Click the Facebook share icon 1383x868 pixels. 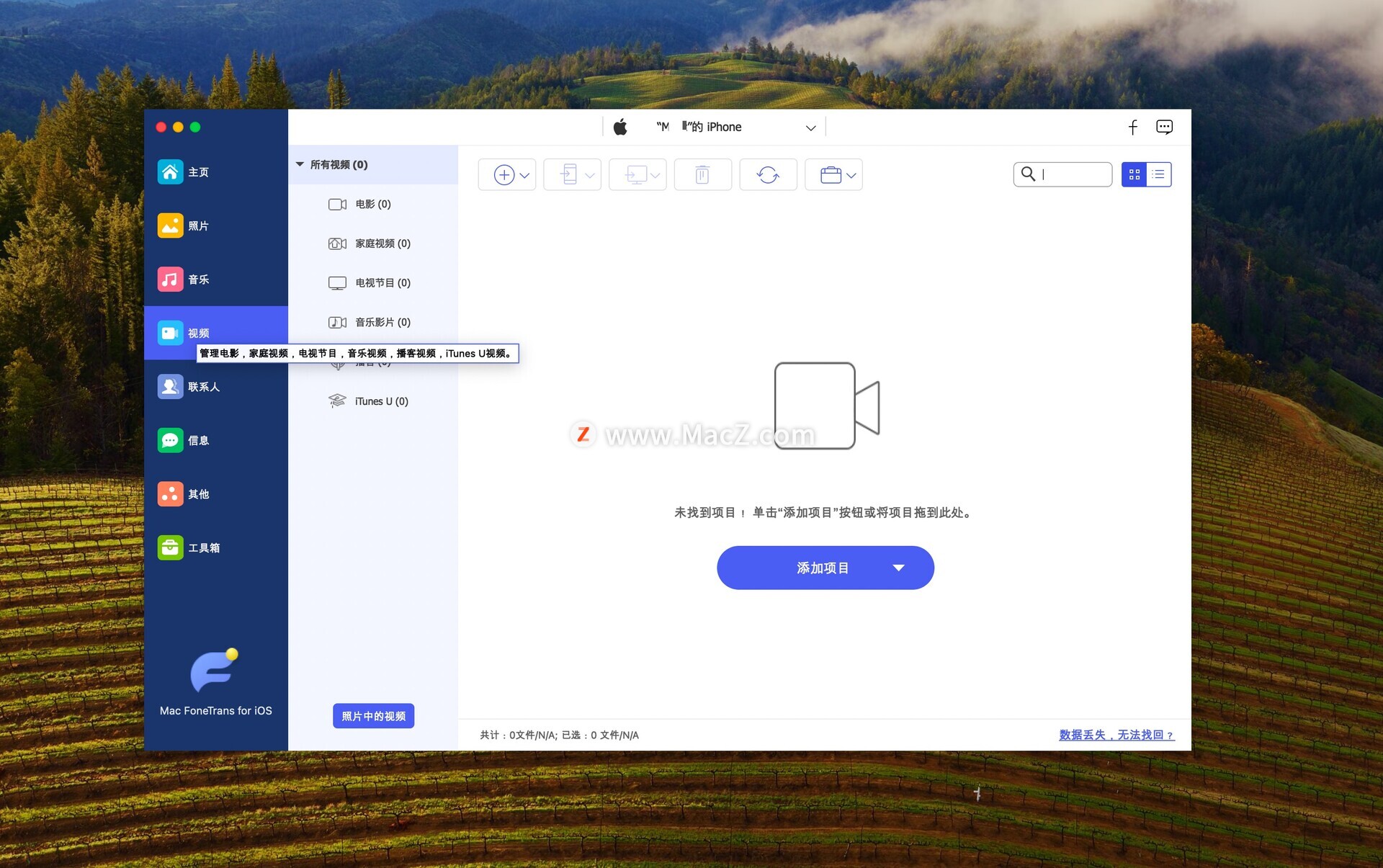(1132, 127)
